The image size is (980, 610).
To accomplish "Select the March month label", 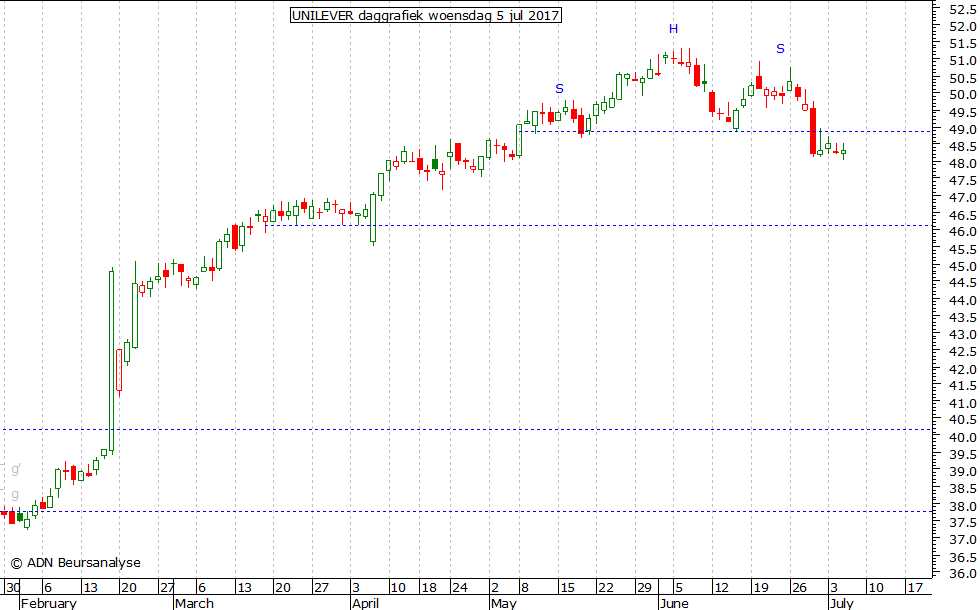I will click(x=194, y=603).
